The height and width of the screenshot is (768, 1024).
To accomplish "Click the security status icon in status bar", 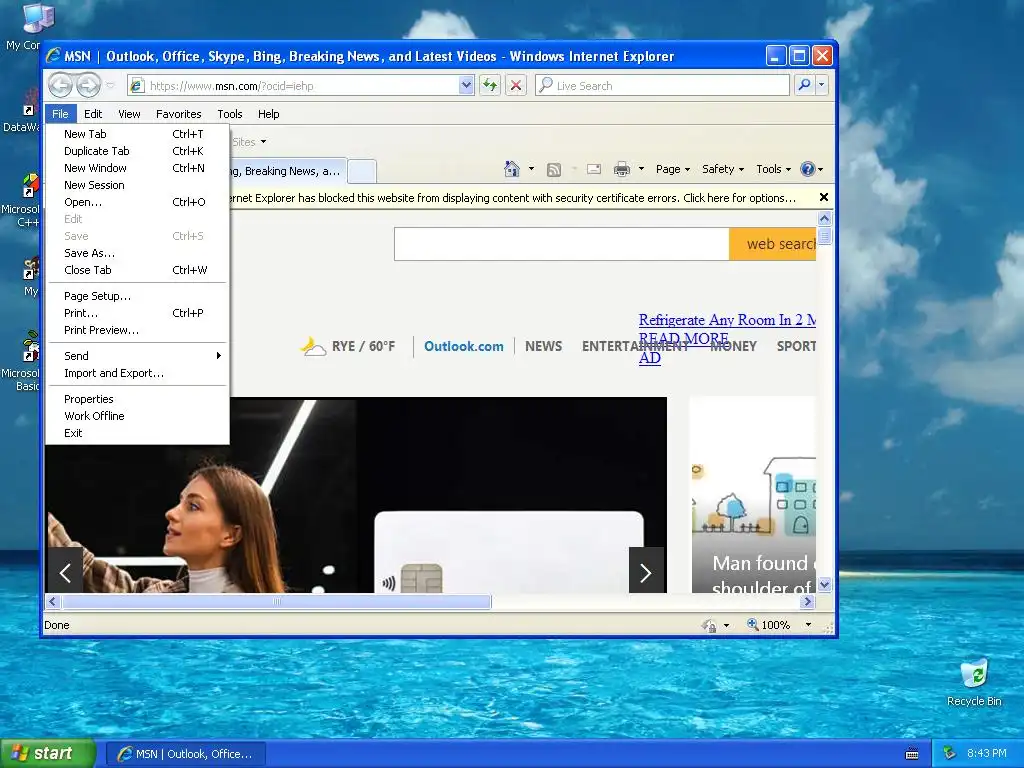I will [x=709, y=625].
